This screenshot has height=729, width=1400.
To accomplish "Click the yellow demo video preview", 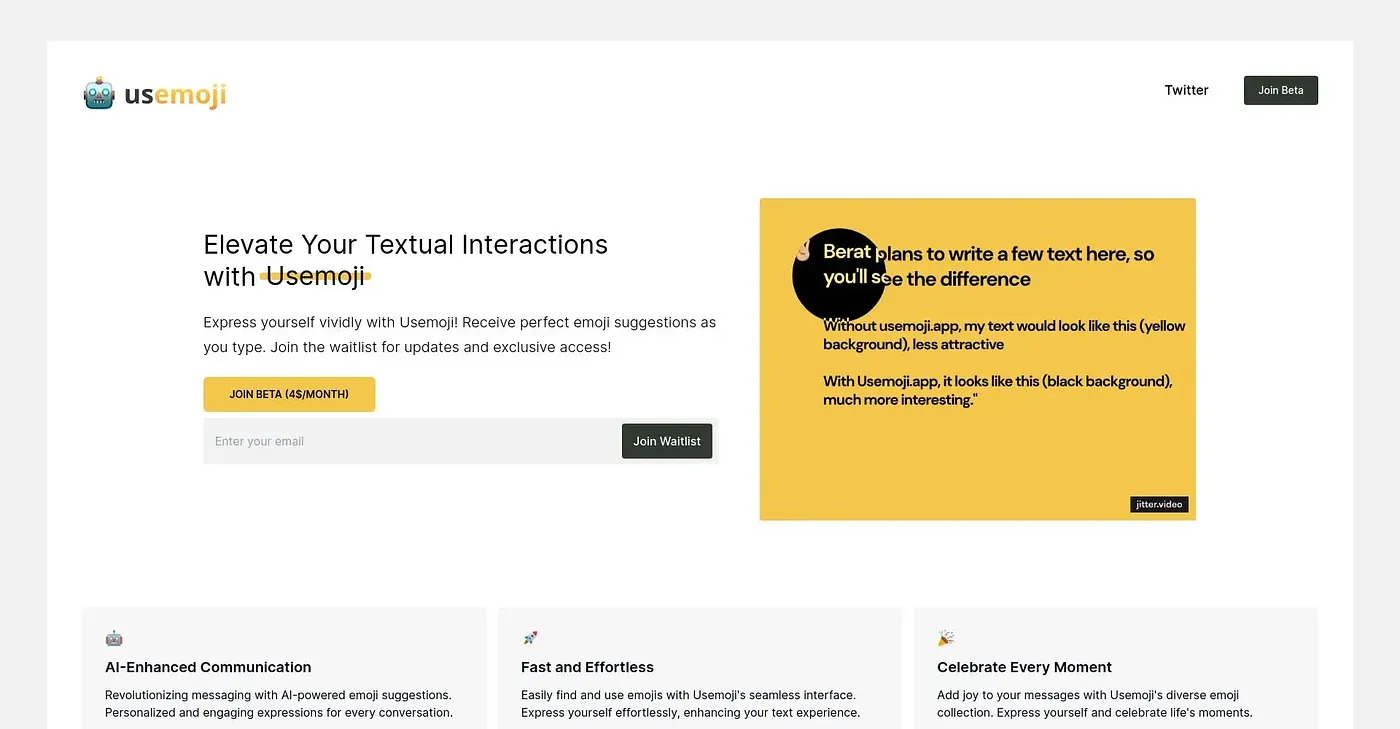I will (x=977, y=359).
